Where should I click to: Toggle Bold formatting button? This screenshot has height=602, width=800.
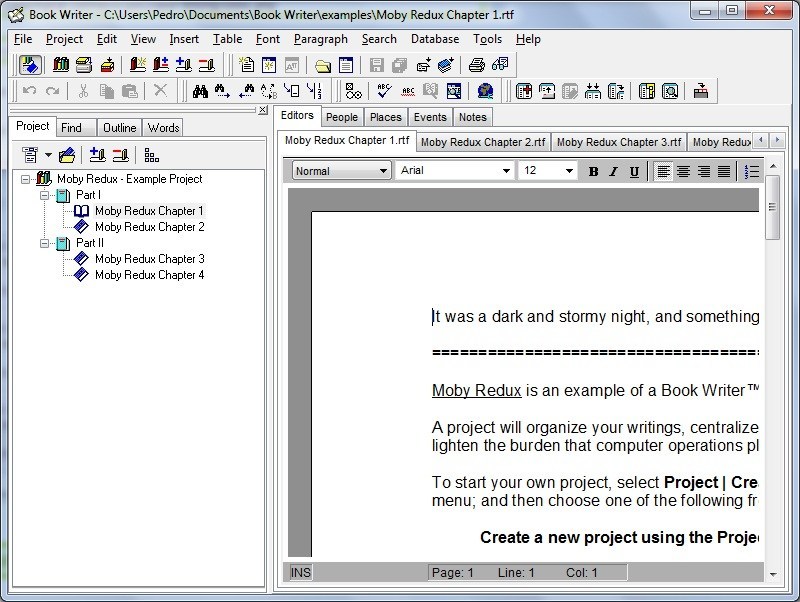593,171
